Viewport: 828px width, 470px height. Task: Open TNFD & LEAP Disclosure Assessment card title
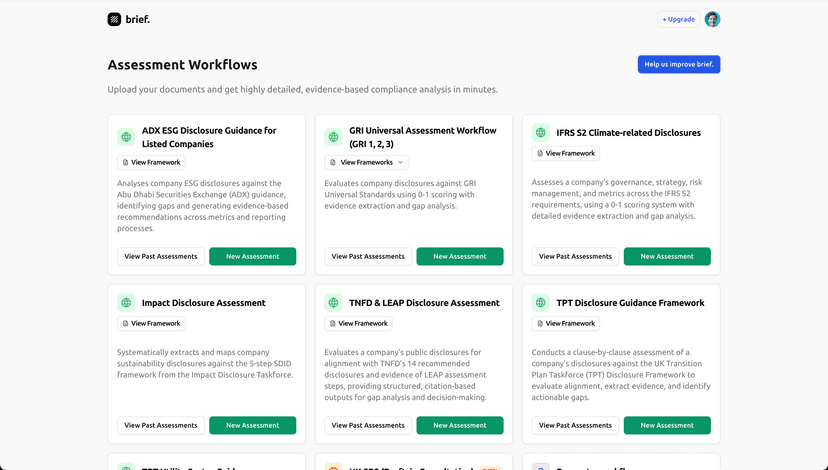point(424,303)
